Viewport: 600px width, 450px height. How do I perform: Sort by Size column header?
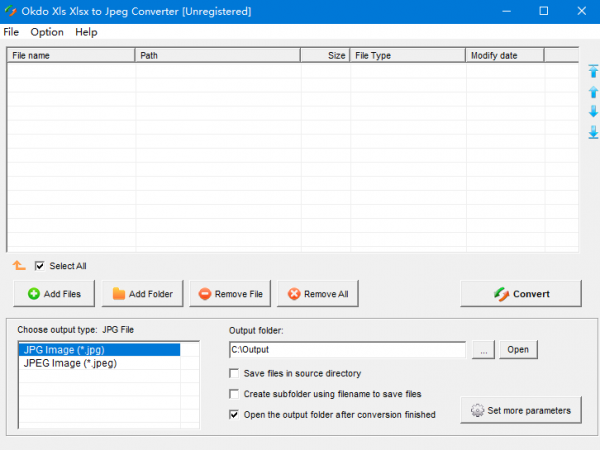pyautogui.click(x=325, y=55)
